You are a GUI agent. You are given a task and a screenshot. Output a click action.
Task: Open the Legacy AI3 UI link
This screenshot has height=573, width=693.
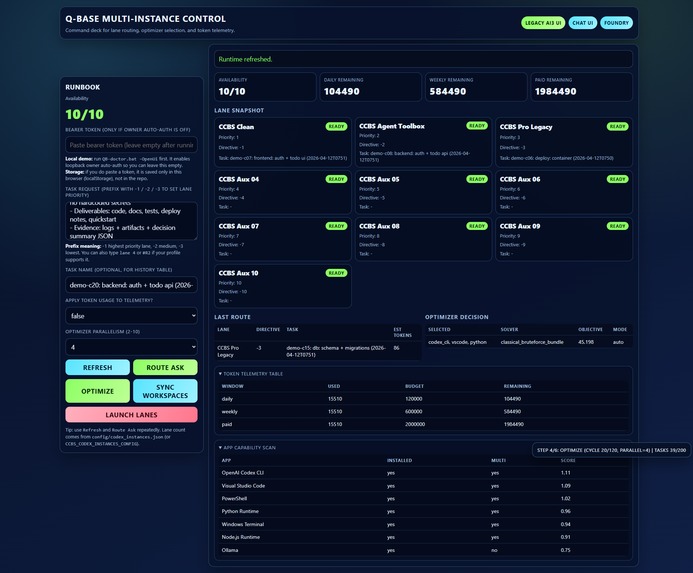click(543, 23)
